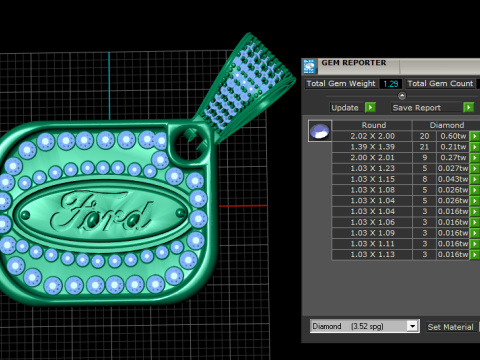
Task: Click the 0.027tw weight cell
Action: pyautogui.click(x=453, y=168)
